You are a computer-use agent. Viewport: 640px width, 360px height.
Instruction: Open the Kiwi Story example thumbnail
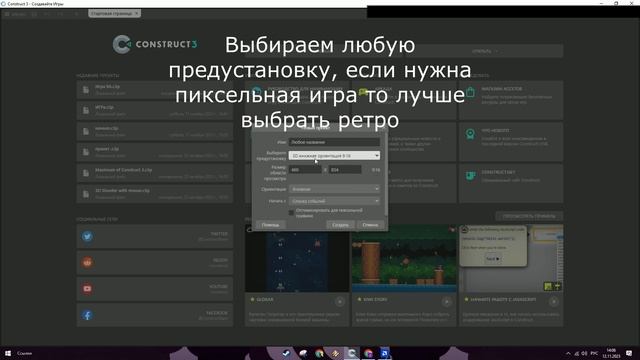404,258
